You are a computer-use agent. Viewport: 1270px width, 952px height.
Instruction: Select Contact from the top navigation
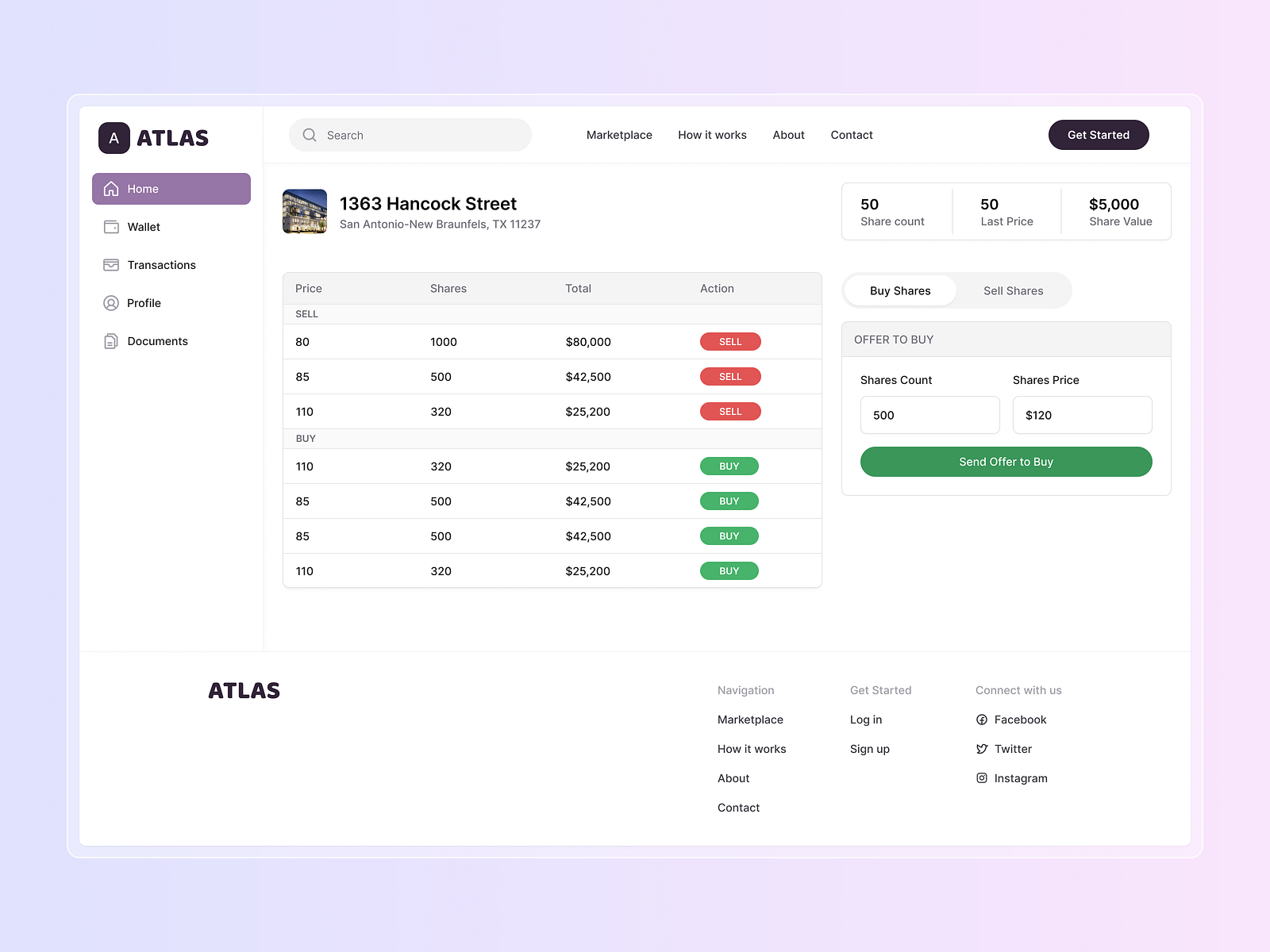coord(851,135)
